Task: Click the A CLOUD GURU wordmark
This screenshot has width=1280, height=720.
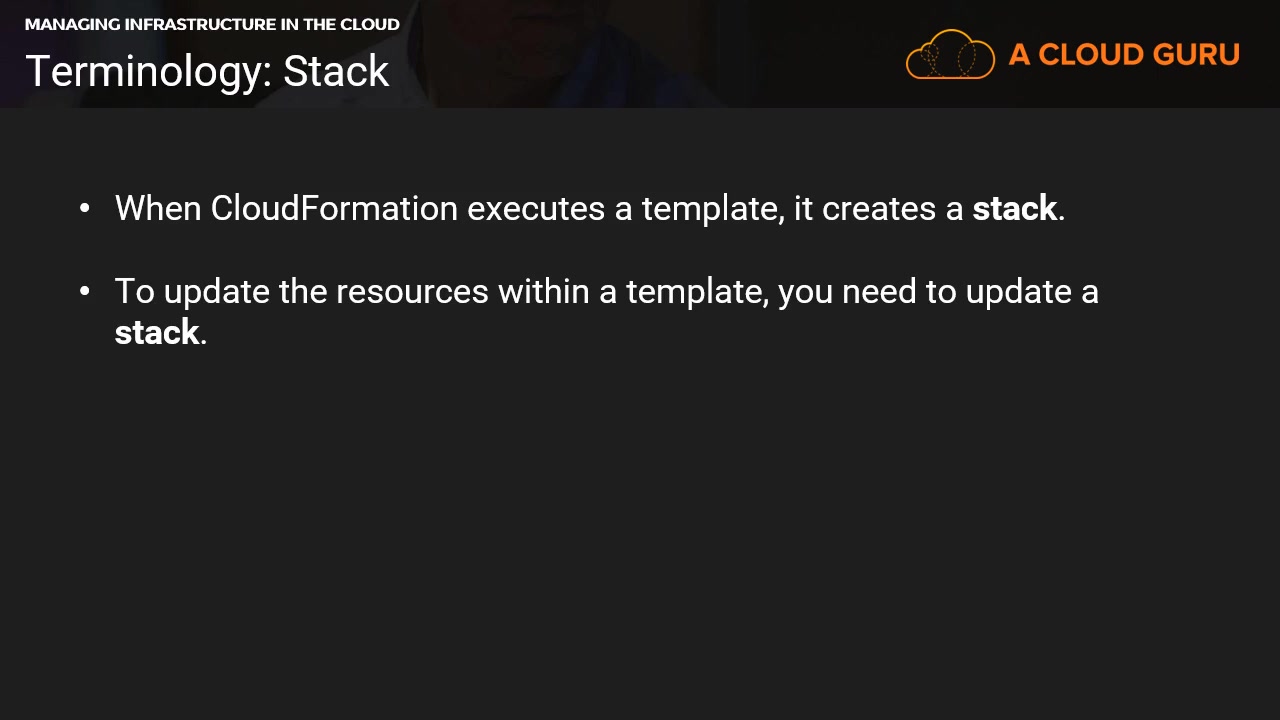Action: coord(1124,55)
